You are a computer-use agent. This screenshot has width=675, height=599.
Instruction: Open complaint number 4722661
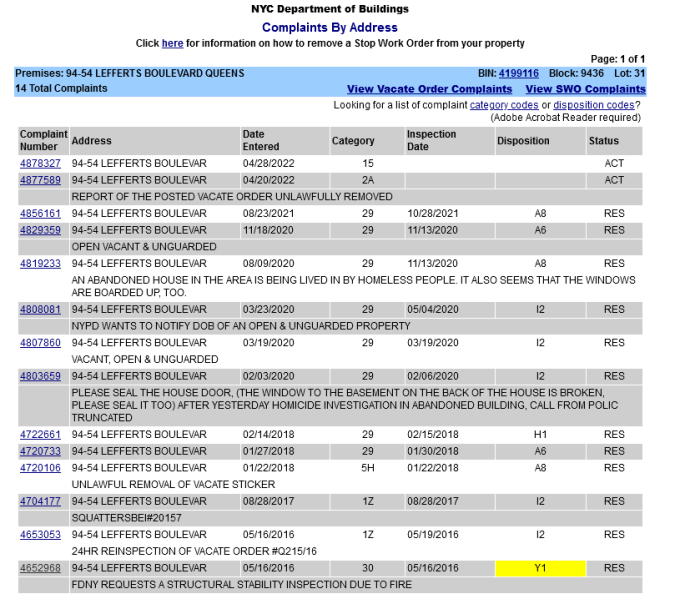click(x=40, y=435)
